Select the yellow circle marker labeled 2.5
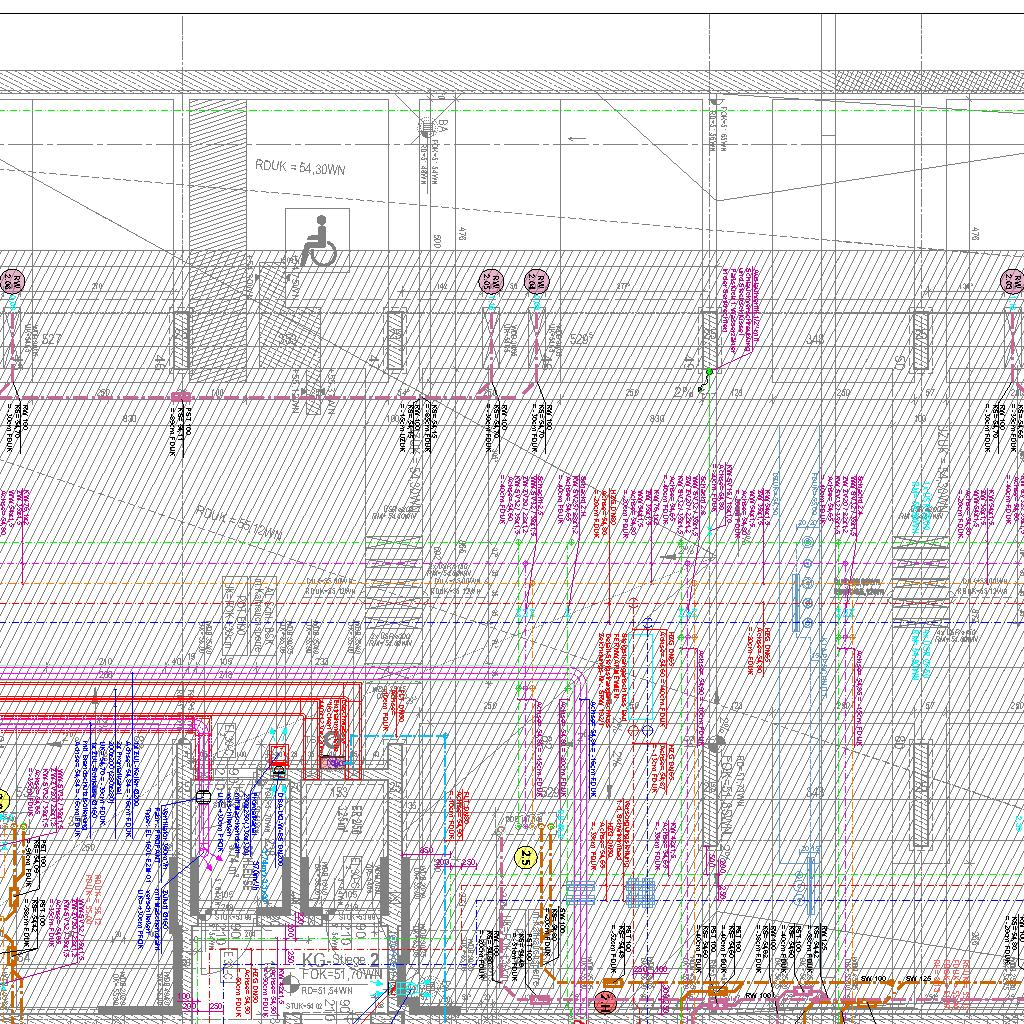Viewport: 1024px width, 1024px height. (x=526, y=856)
